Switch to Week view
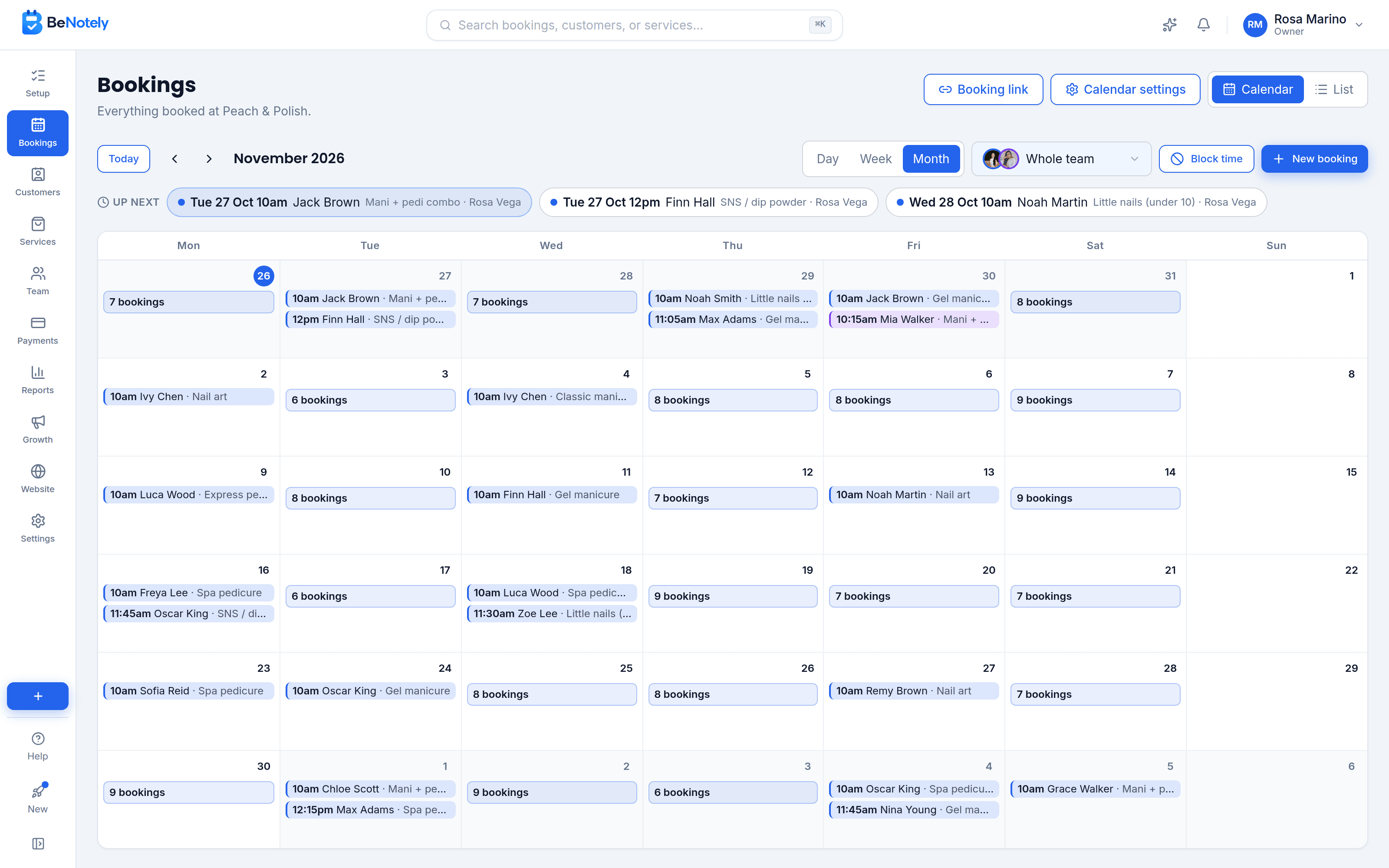The width and height of the screenshot is (1389, 868). tap(876, 159)
